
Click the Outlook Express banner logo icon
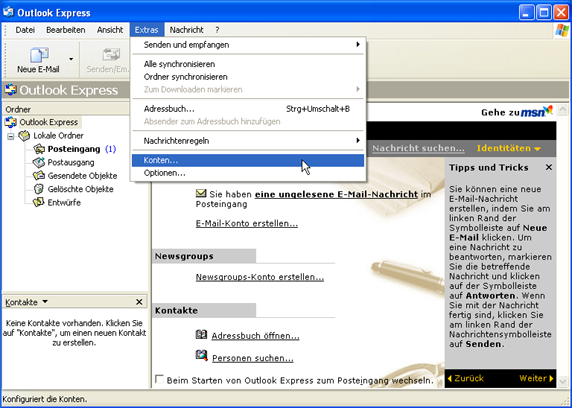11,90
